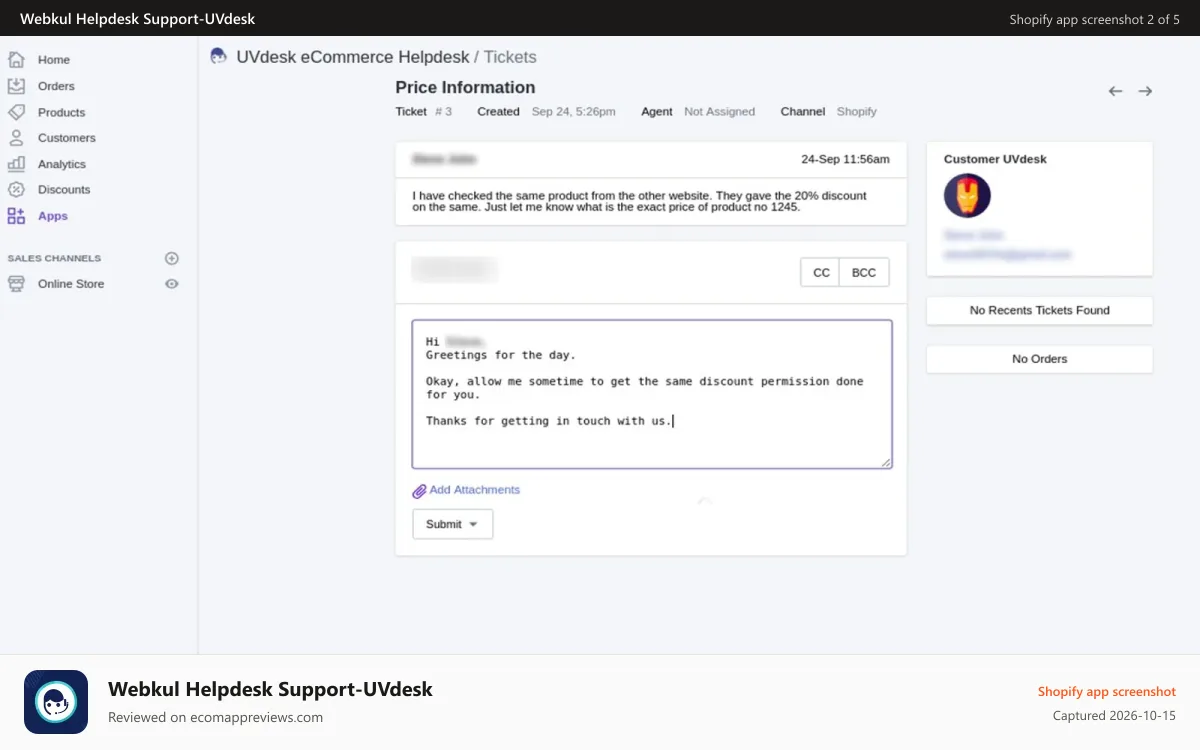Image resolution: width=1200 pixels, height=750 pixels.
Task: Click the customer message about 20% discount
Action: pyautogui.click(x=640, y=201)
